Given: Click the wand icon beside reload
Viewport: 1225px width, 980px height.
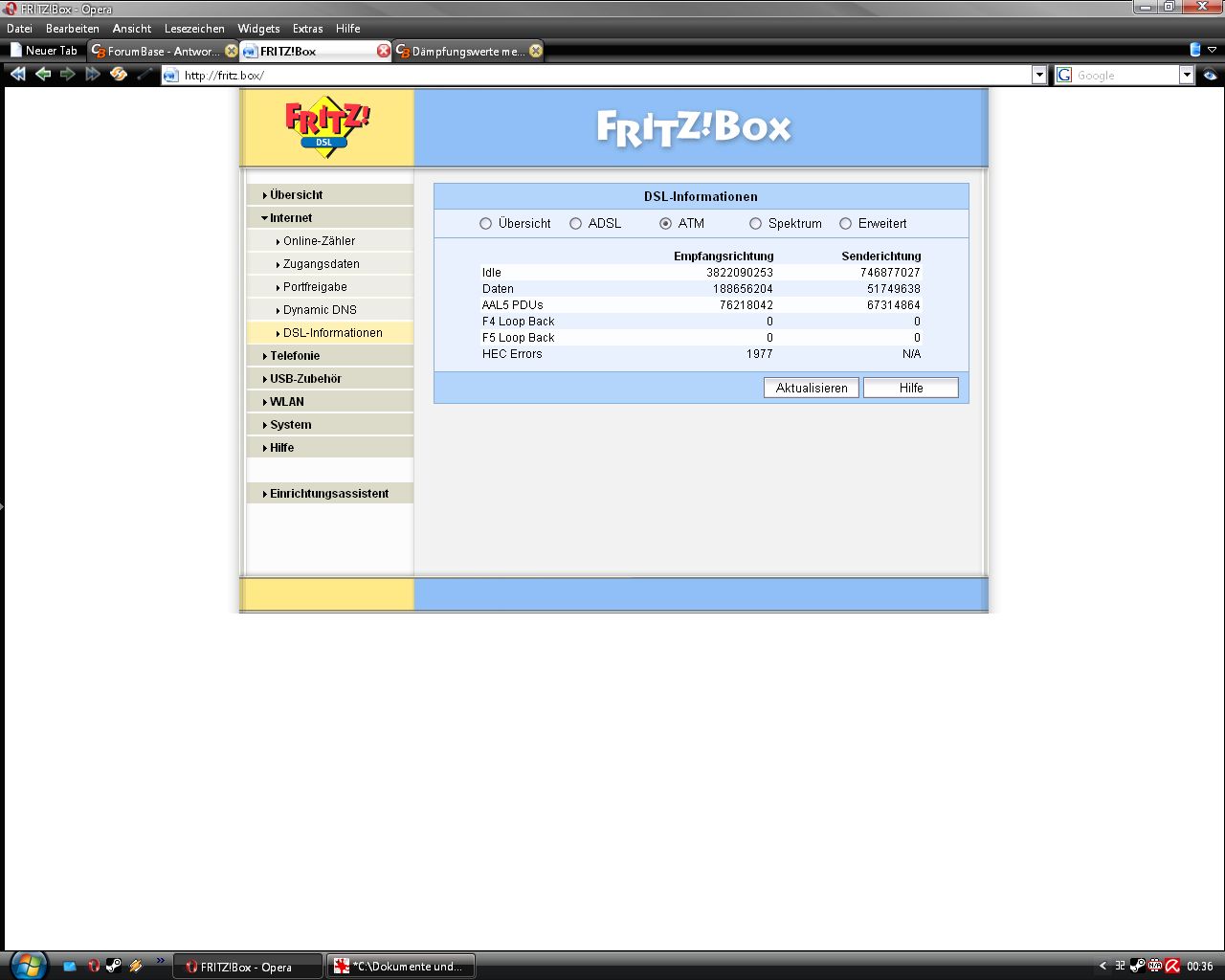Looking at the screenshot, I should click(x=145, y=75).
